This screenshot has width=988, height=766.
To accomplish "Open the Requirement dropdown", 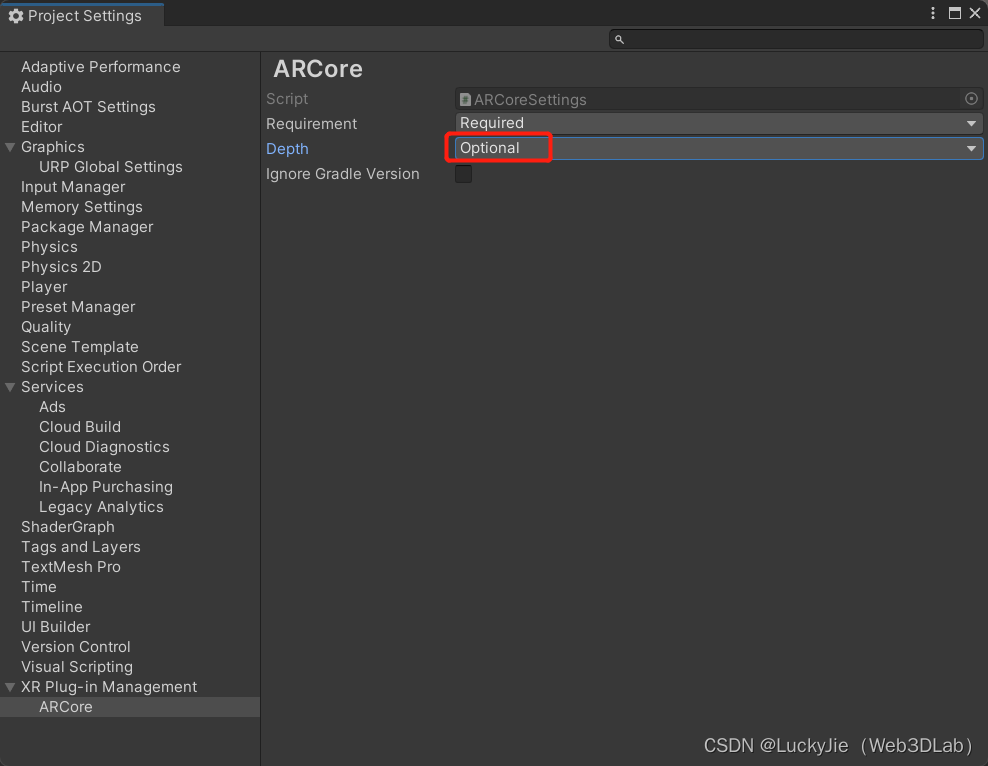I will pyautogui.click(x=718, y=123).
